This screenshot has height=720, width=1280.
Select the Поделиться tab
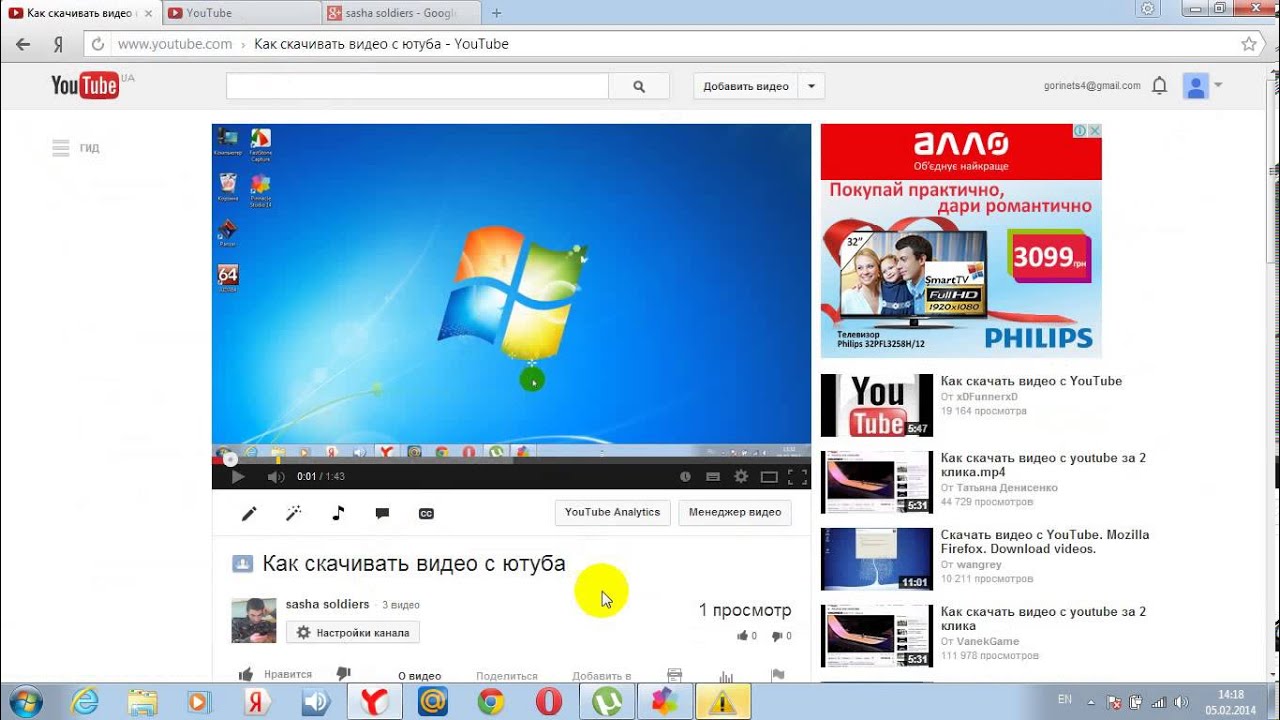point(507,676)
